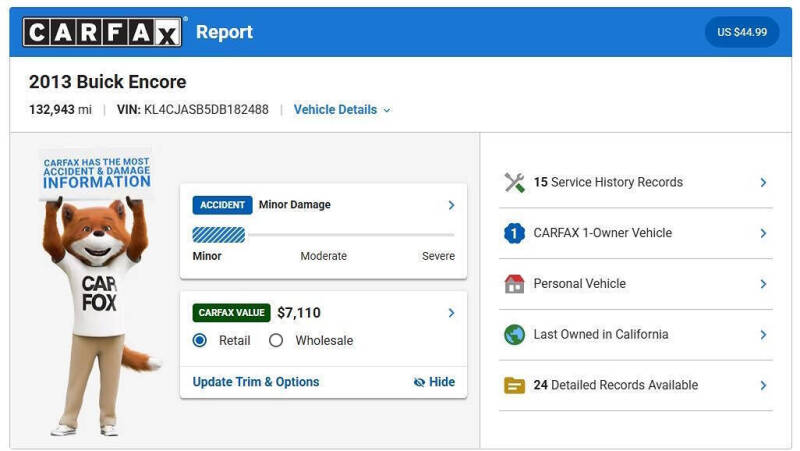Screen dimensions: 800x451
Task: Click chevron beside Detailed Records Available
Action: pos(763,385)
